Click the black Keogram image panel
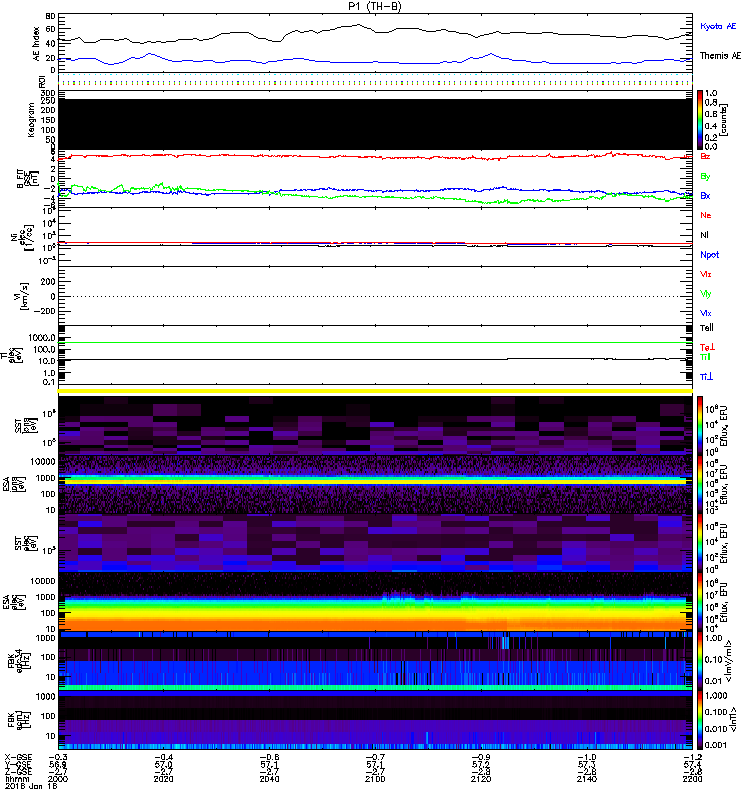 pos(375,124)
